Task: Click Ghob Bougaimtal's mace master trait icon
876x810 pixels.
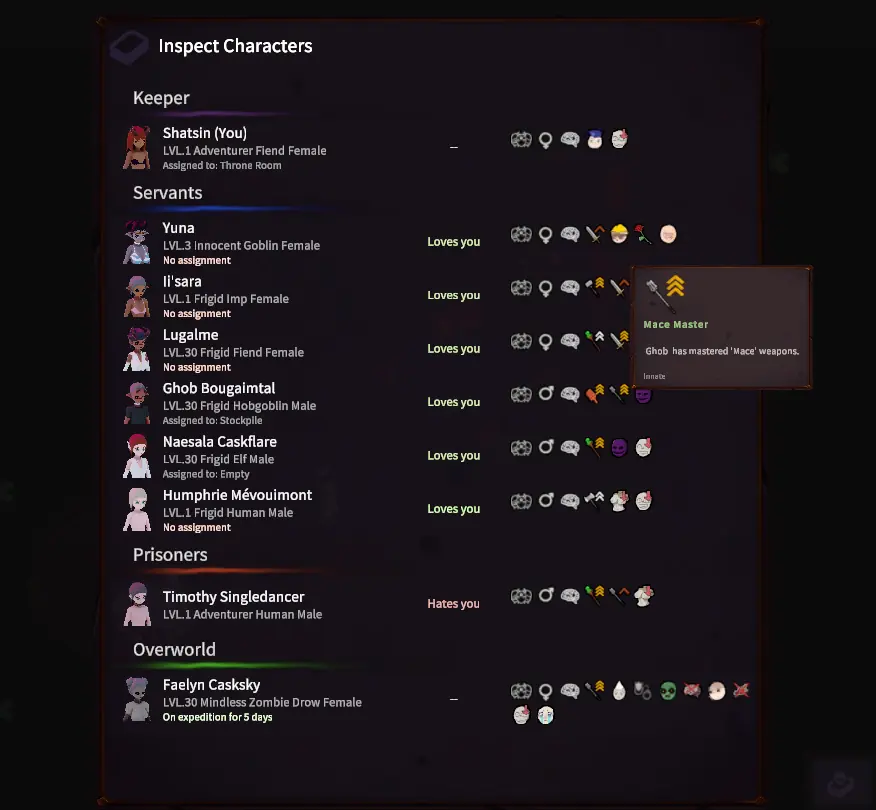Action: [x=619, y=394]
